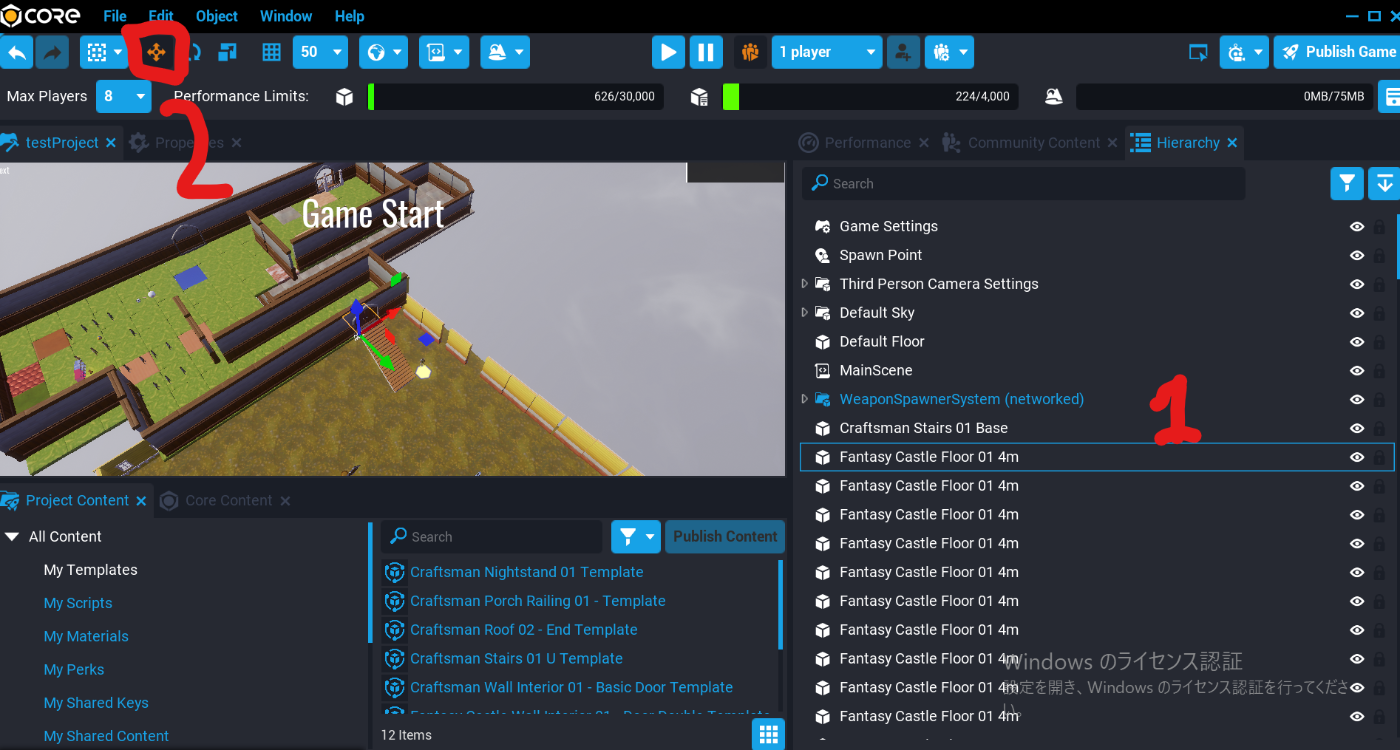Viewport: 1400px width, 750px height.
Task: Select the Rotate tool
Action: point(192,52)
